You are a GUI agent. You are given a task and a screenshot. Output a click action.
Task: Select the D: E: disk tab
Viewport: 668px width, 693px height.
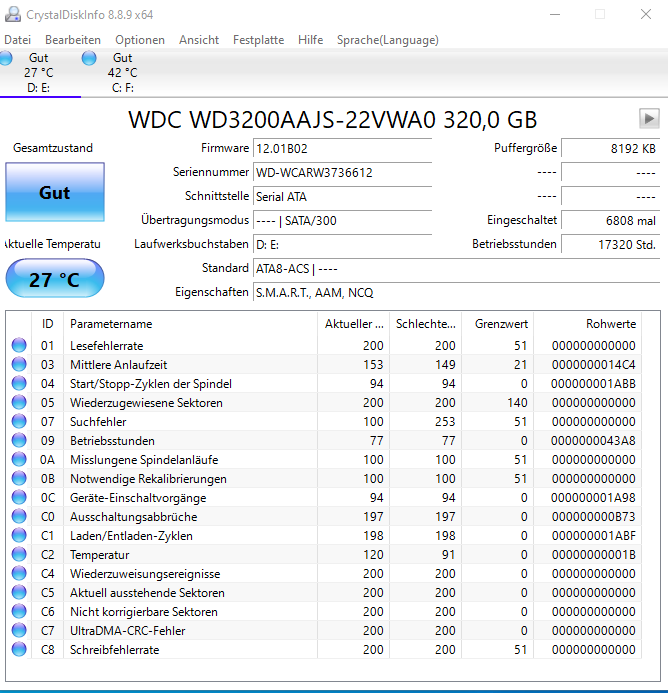(38, 73)
